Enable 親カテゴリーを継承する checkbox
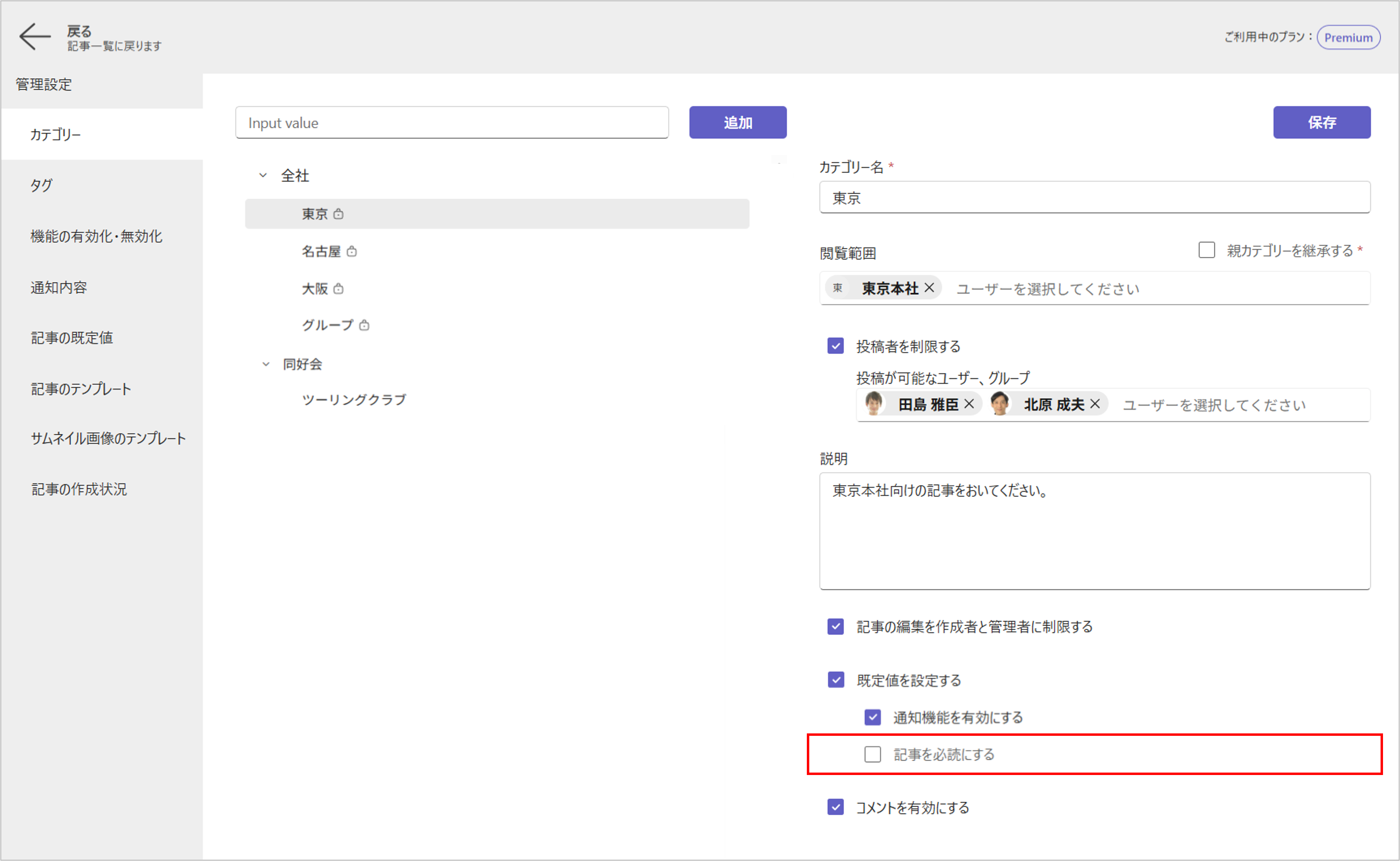This screenshot has height=861, width=1400. click(1206, 251)
